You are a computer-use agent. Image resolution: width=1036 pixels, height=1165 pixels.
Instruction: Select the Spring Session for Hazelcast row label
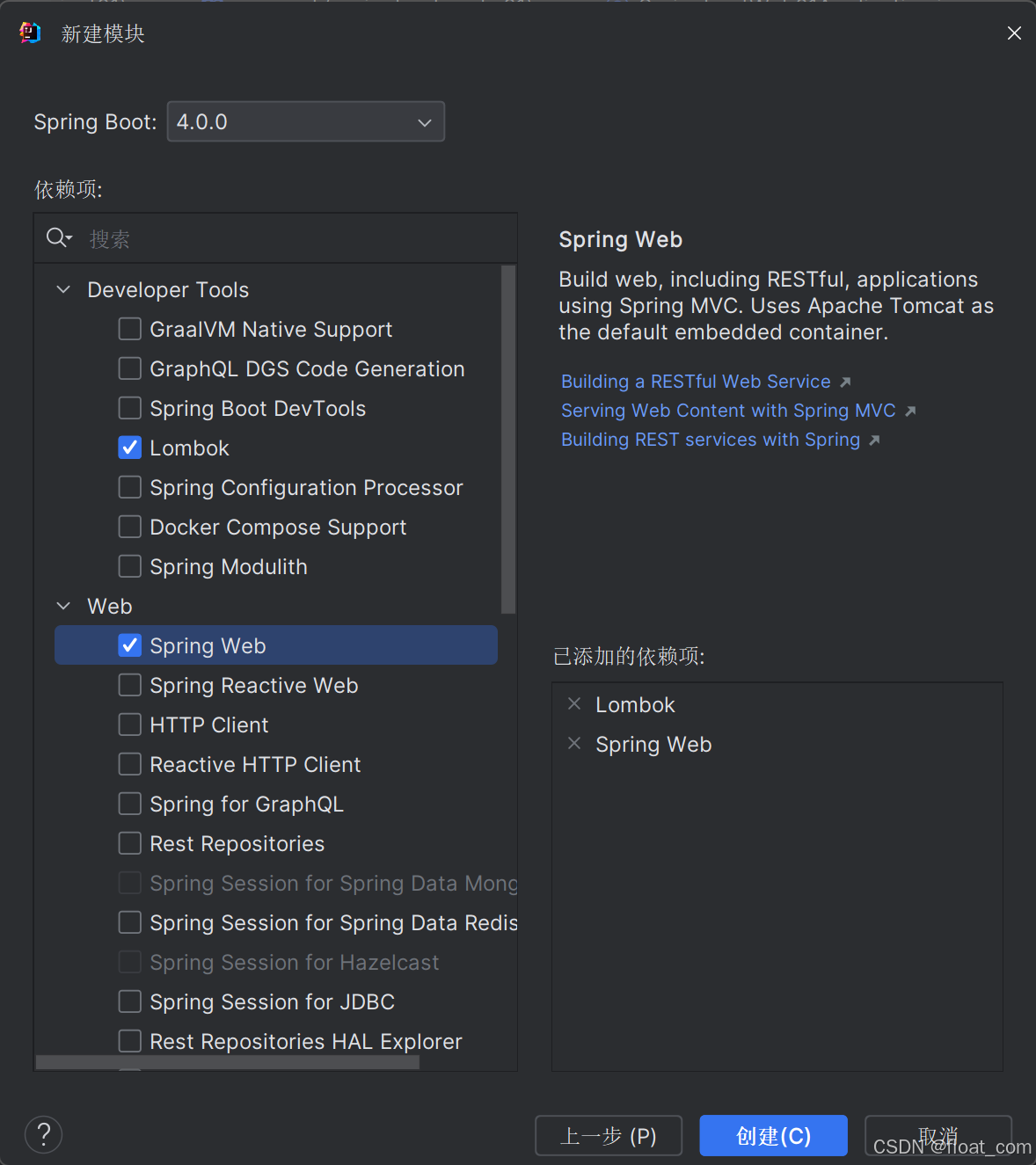[x=295, y=962]
